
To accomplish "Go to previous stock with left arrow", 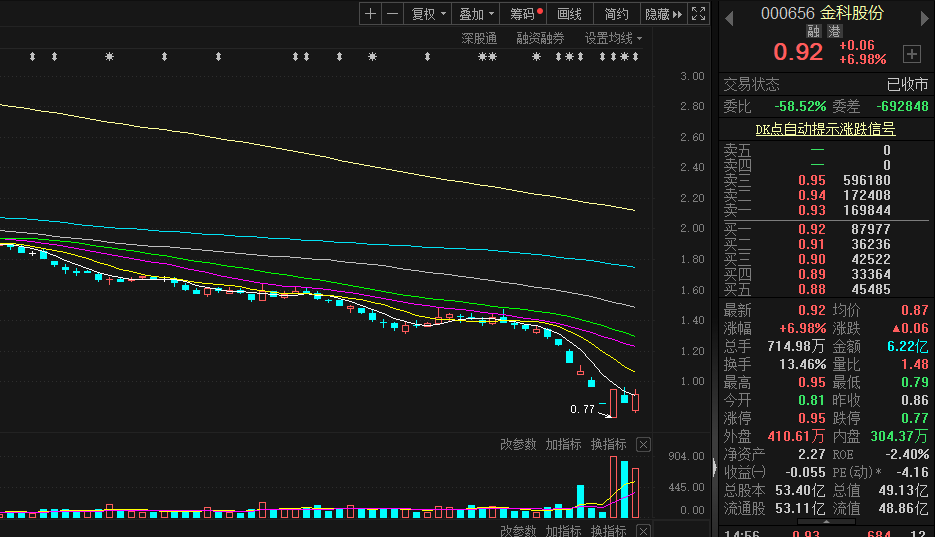I will 729,15.
